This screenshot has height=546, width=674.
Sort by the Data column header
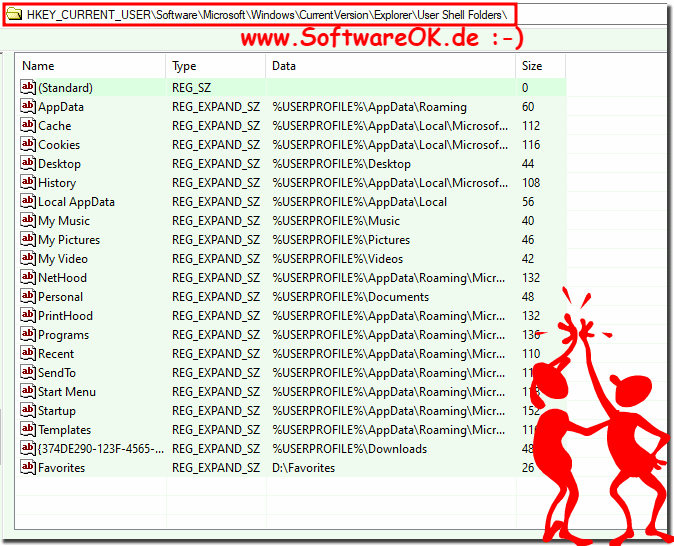(390, 66)
